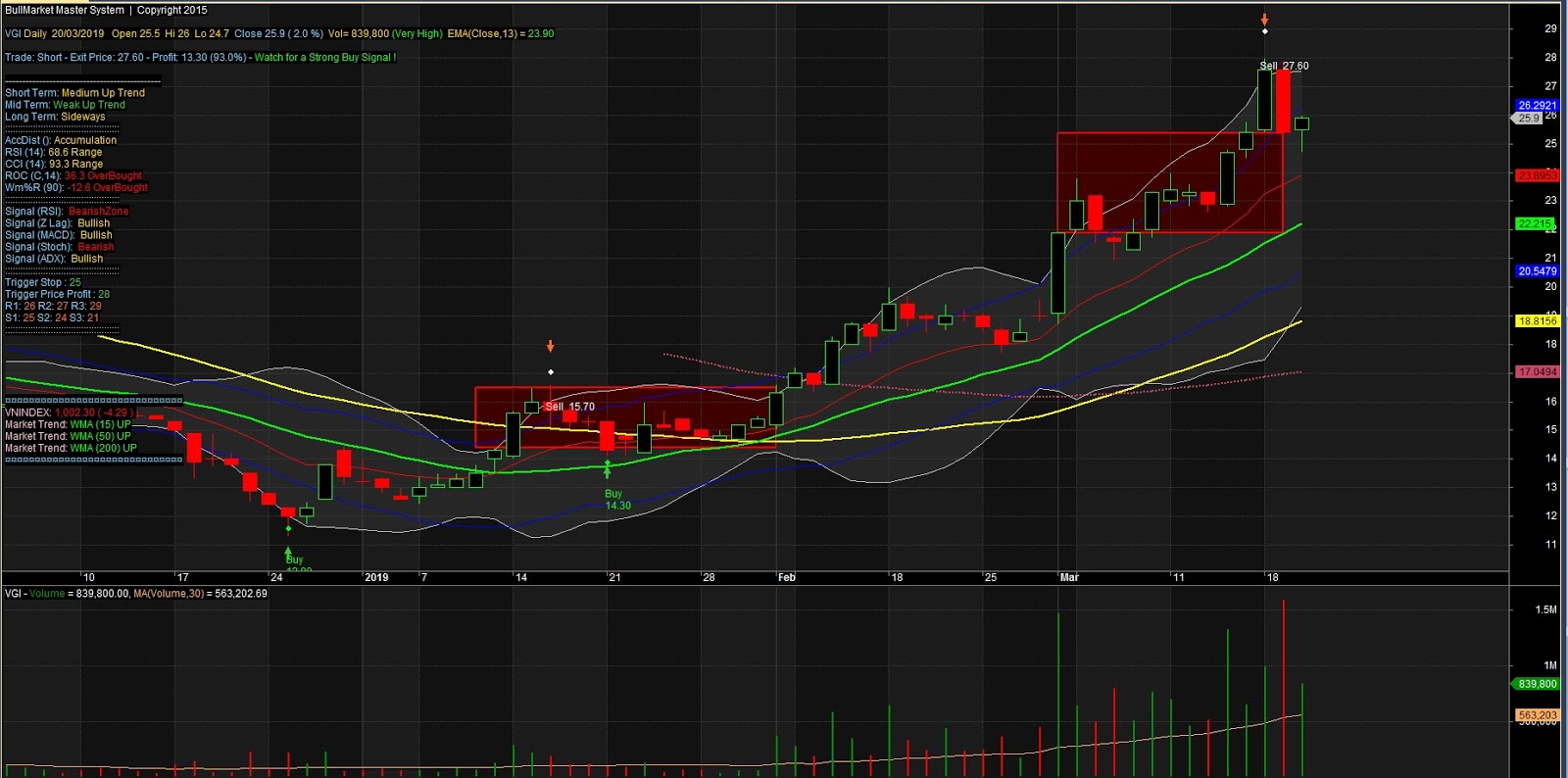Click the "Feb" label on the date axis

pyautogui.click(x=787, y=577)
